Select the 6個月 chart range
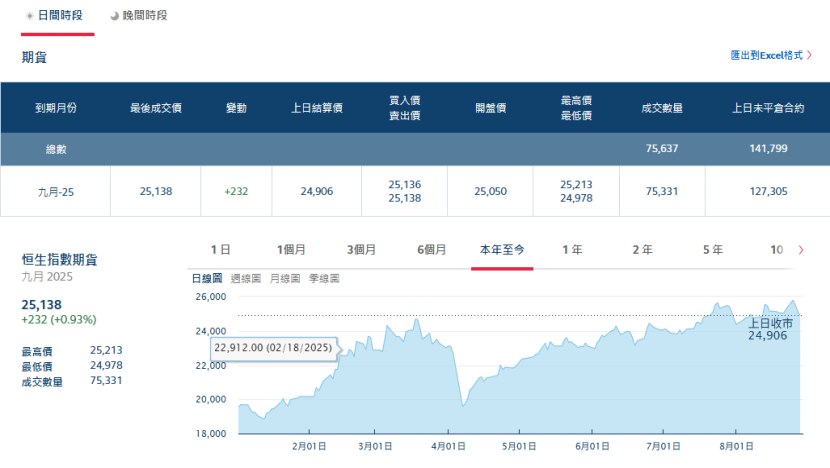This screenshot has width=830, height=468. (x=431, y=249)
